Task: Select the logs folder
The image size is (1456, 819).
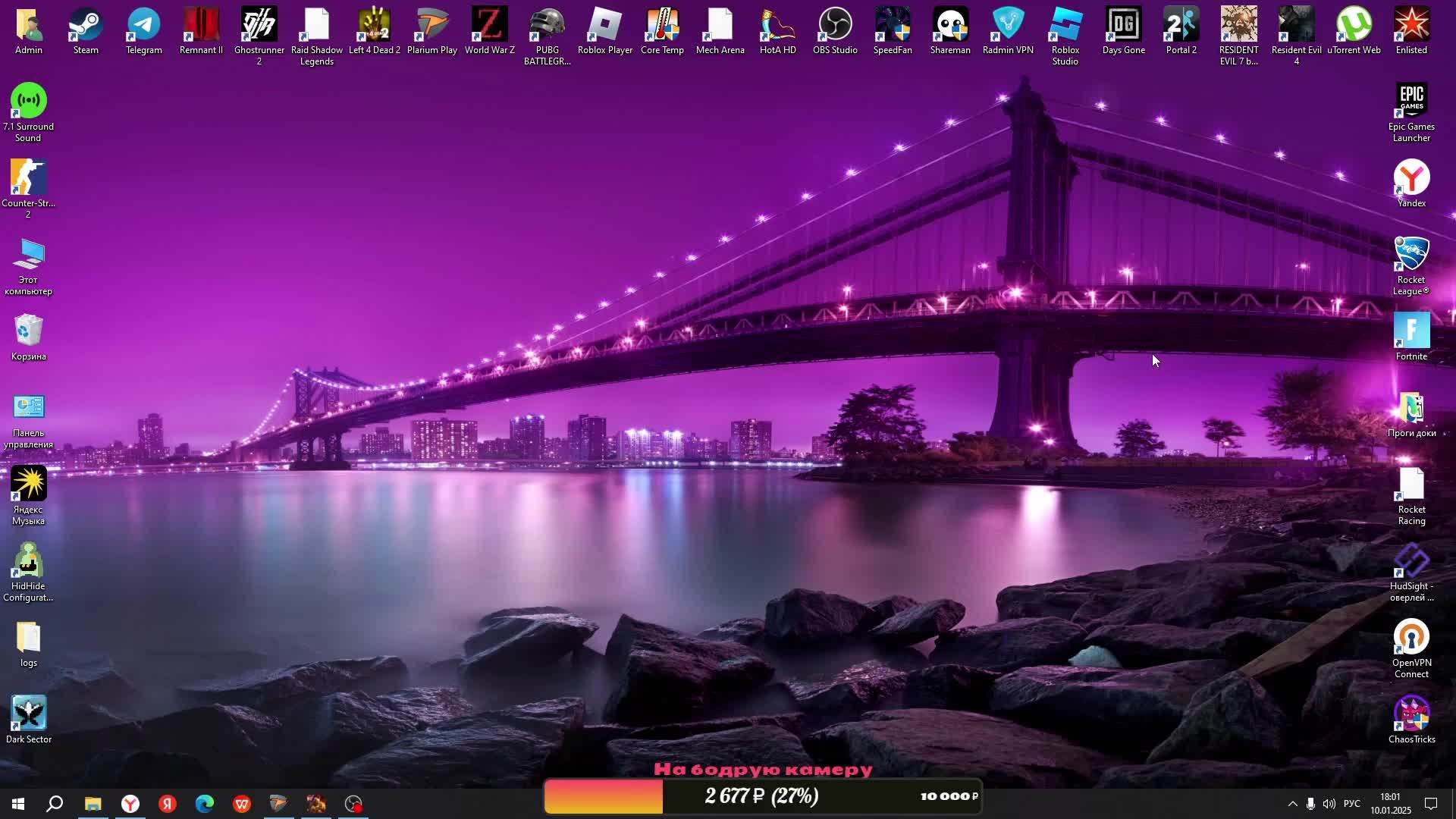Action: [x=29, y=644]
